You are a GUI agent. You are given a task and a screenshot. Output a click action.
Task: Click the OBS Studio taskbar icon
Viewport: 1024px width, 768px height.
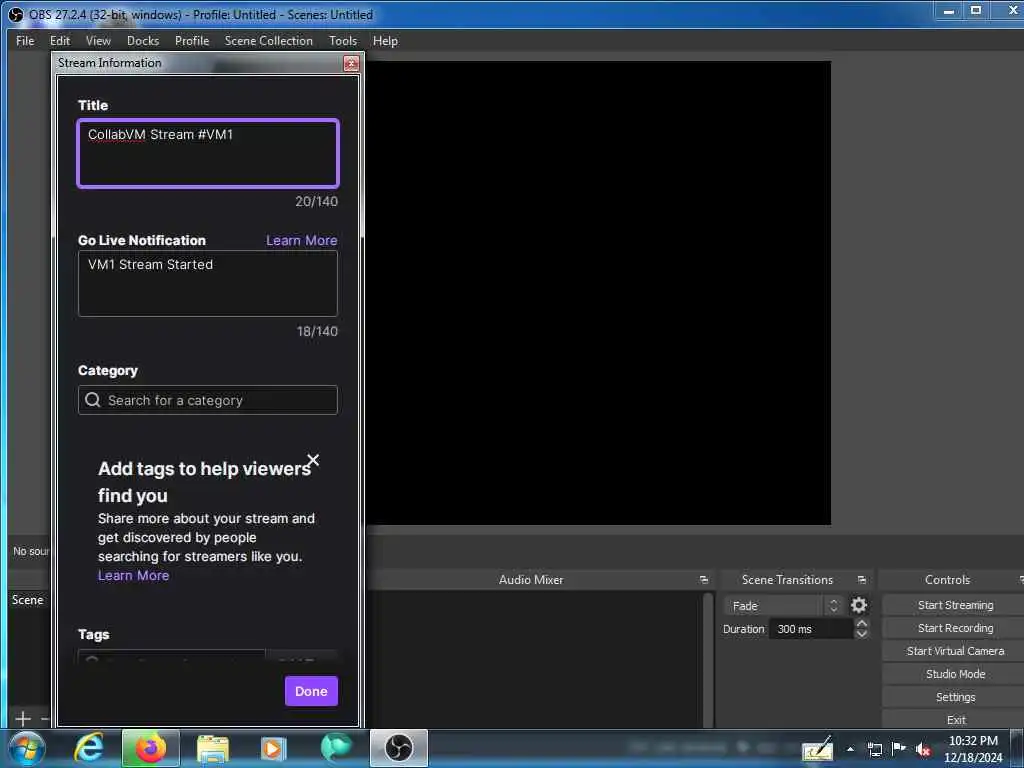(398, 748)
